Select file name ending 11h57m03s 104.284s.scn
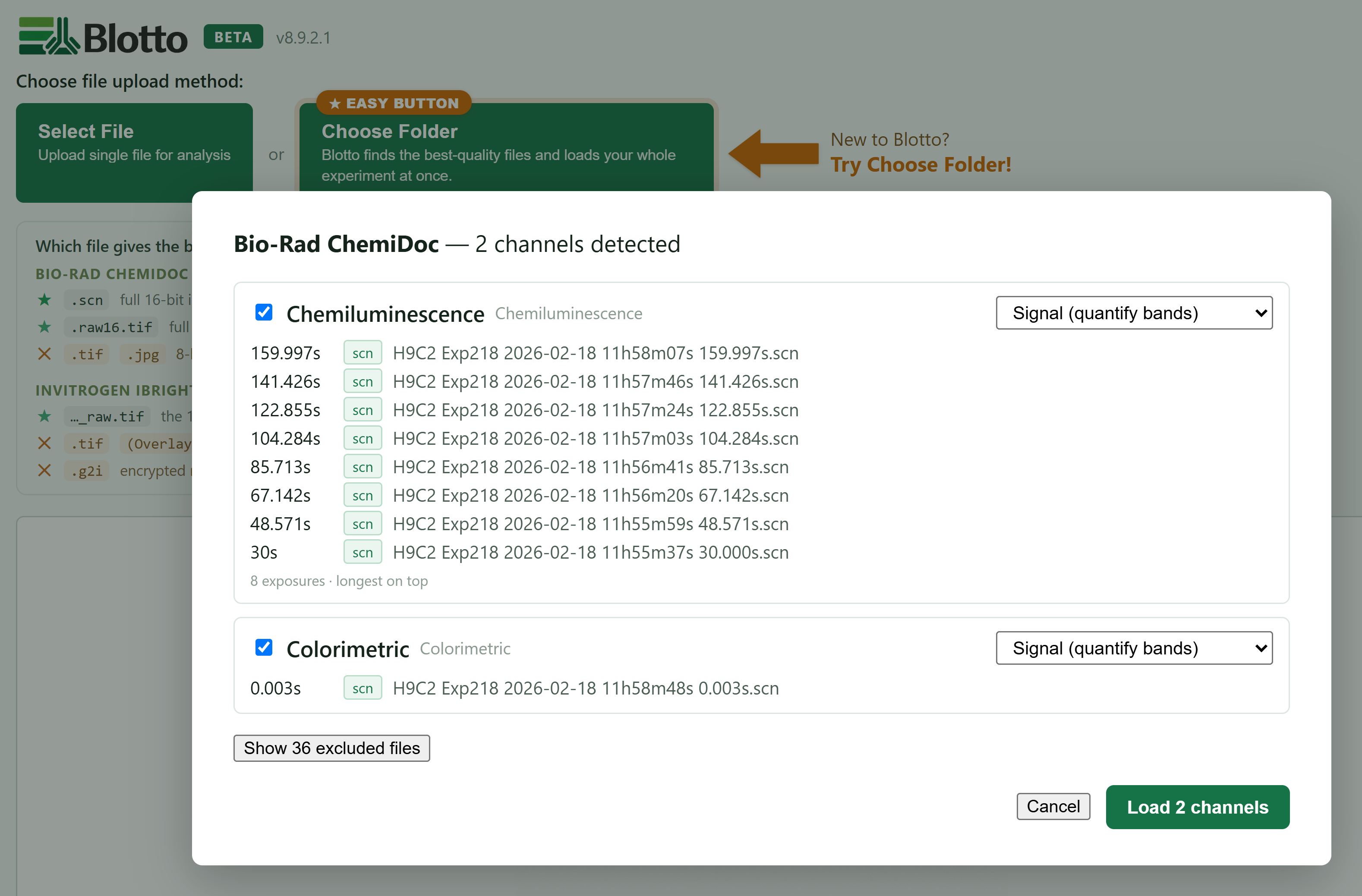Screen dimensions: 1362x896 595,439
